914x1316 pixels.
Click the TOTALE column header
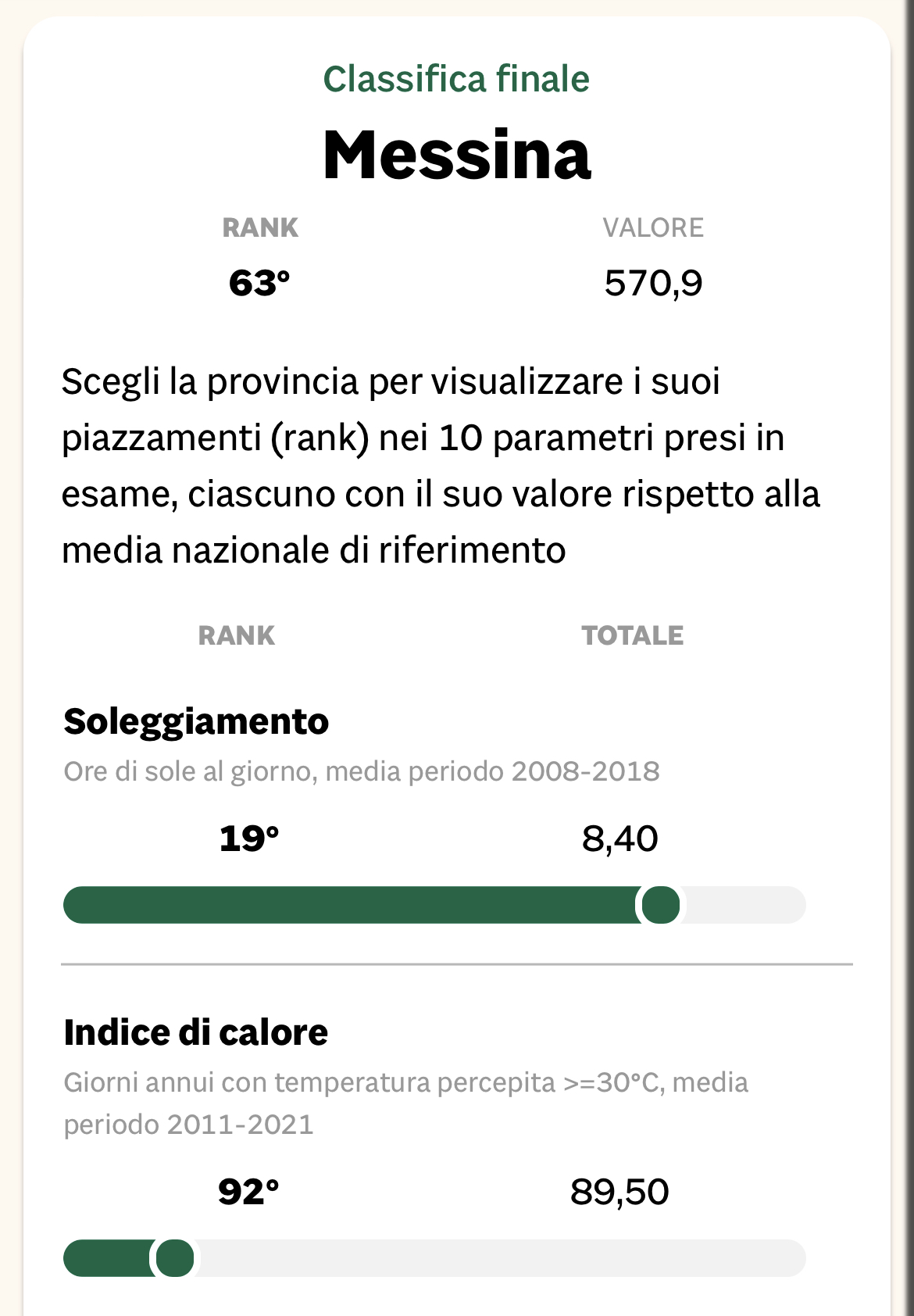pos(632,635)
